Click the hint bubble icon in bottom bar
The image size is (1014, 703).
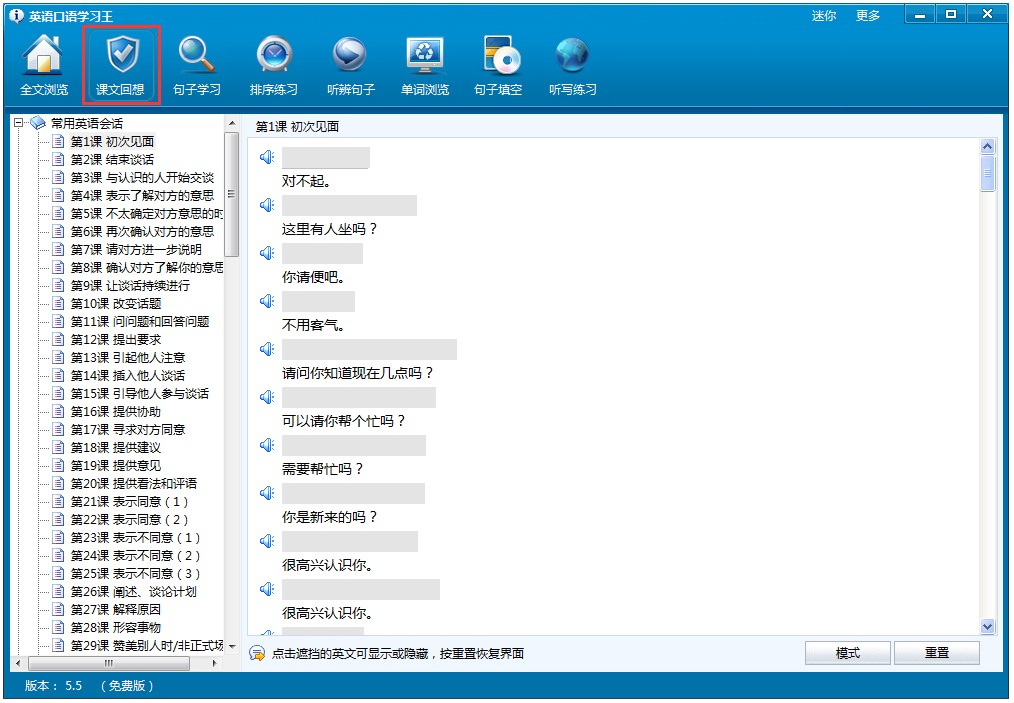click(x=257, y=653)
